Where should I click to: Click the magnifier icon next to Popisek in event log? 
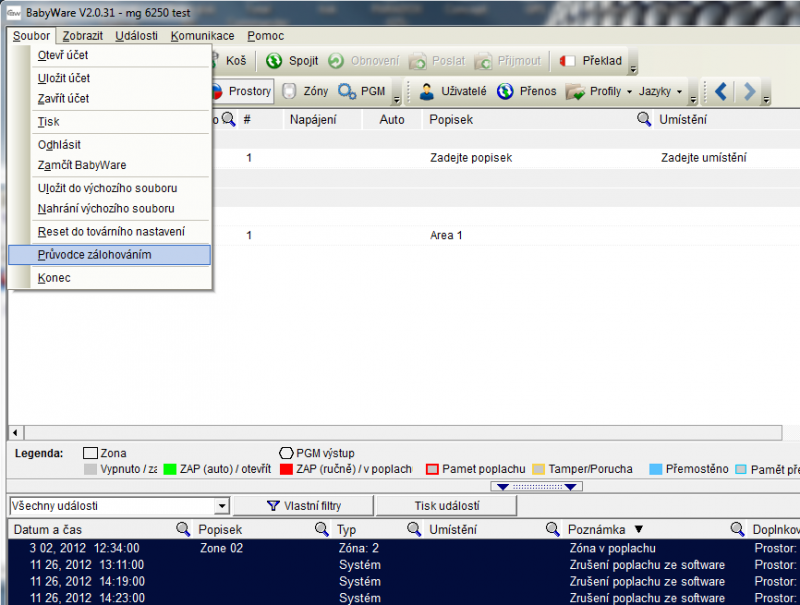(x=184, y=529)
